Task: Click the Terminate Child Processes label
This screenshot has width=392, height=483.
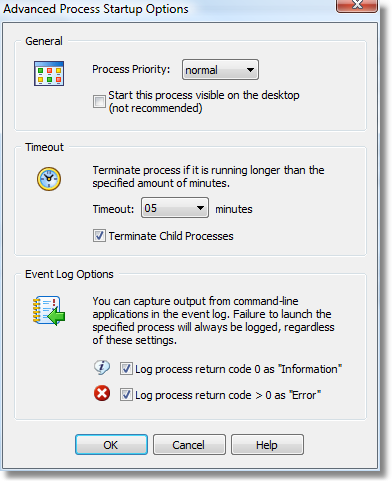Action: [171, 236]
